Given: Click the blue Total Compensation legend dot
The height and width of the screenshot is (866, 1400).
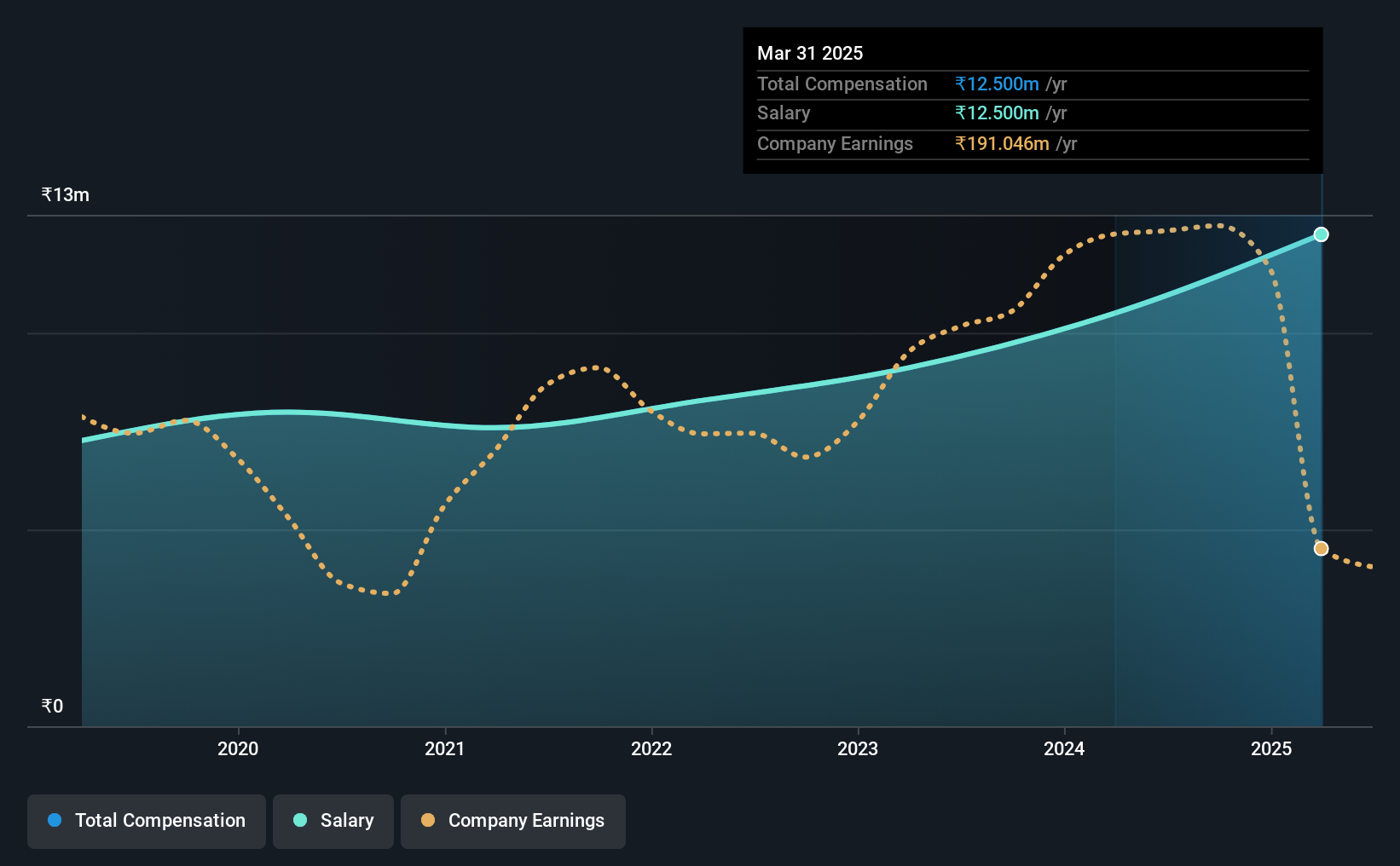Looking at the screenshot, I should coord(55,820).
